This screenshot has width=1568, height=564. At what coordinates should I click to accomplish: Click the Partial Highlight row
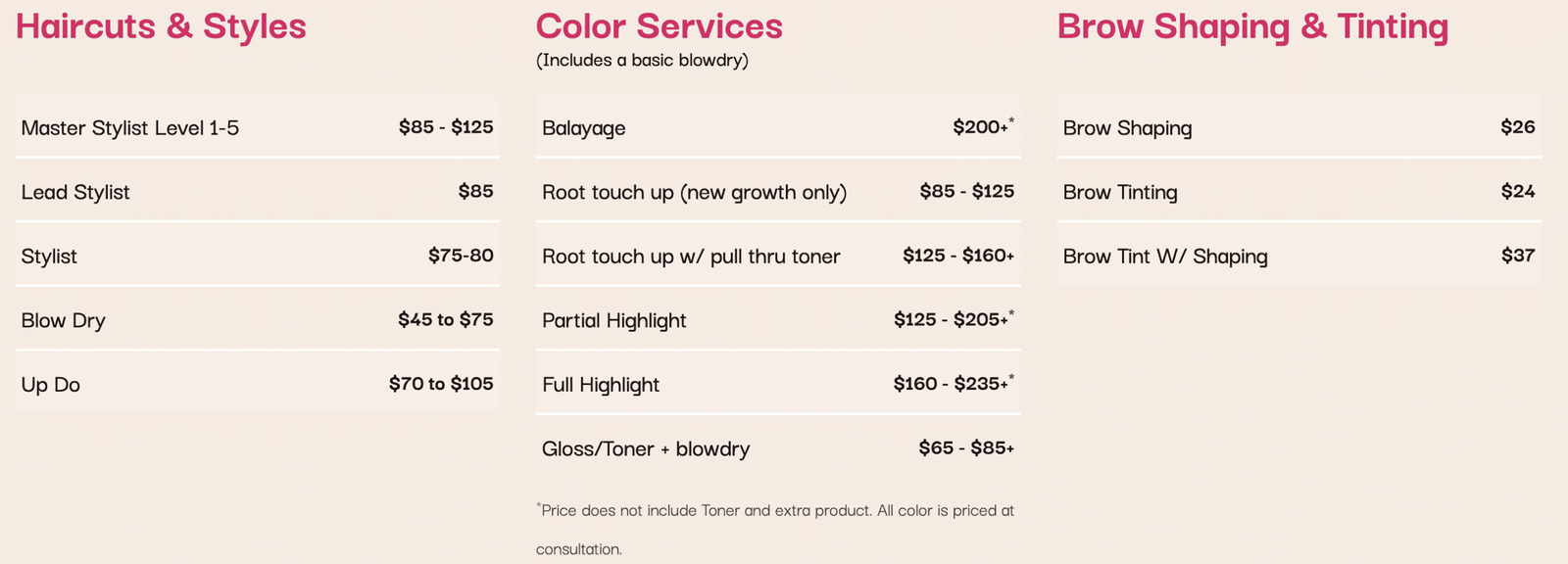778,319
